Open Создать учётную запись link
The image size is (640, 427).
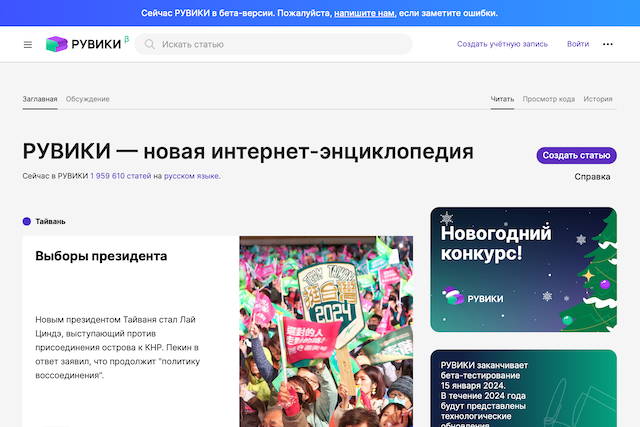502,44
